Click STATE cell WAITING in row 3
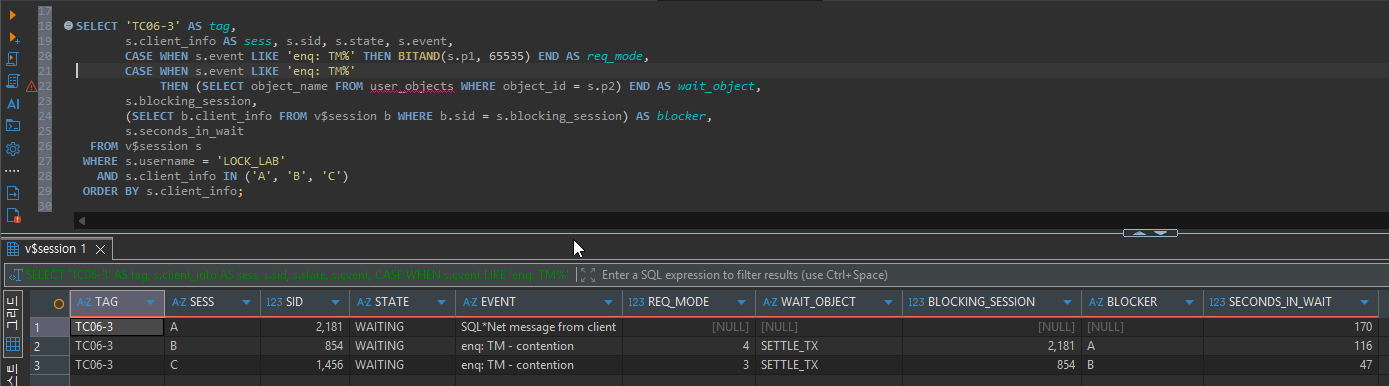 [x=402, y=365]
